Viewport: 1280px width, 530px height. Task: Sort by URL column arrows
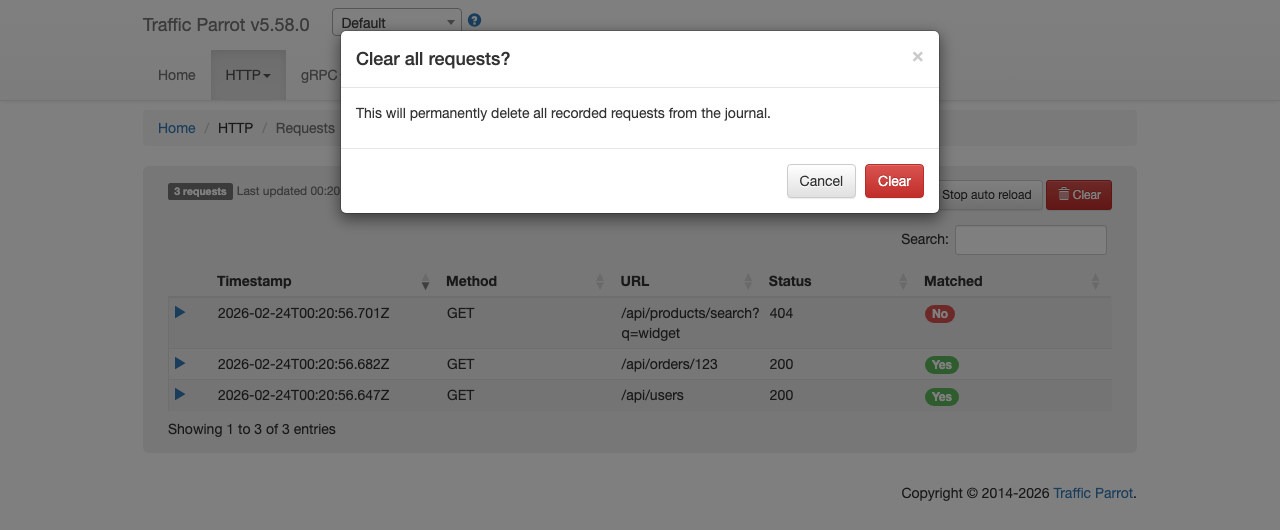[748, 282]
